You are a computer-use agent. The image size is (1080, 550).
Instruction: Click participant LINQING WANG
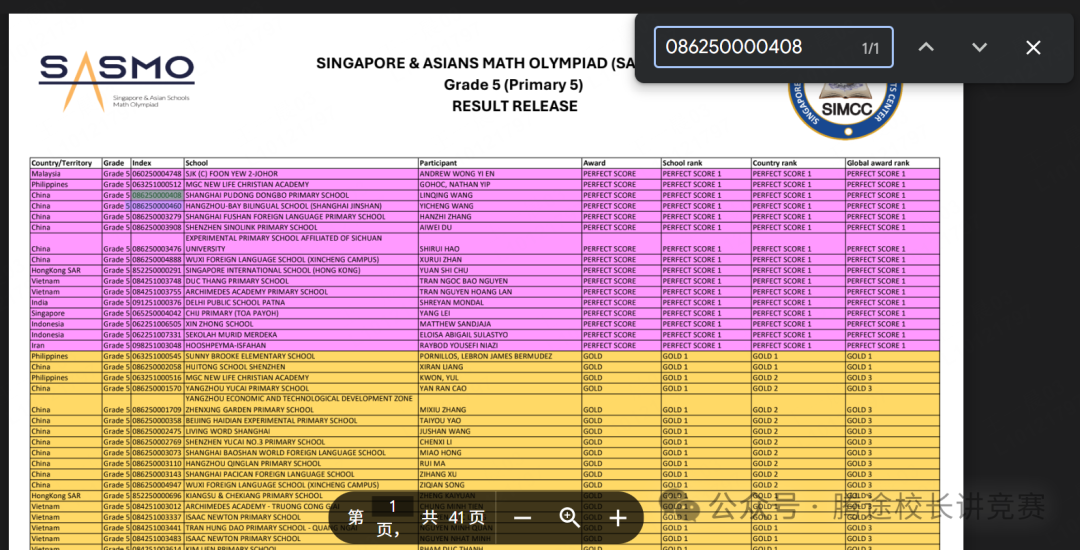tap(446, 195)
